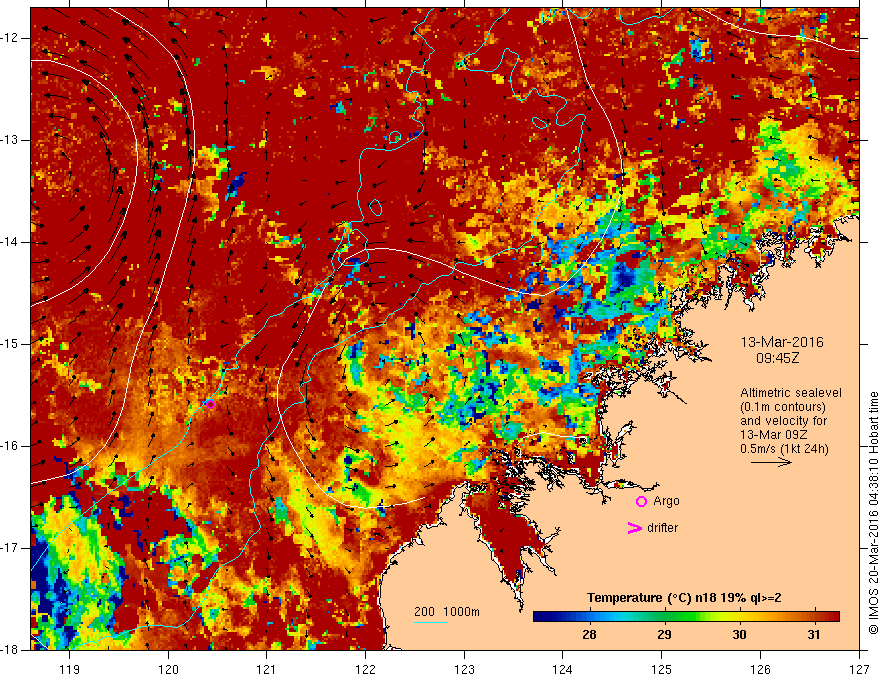880x680 pixels.
Task: Click the latitude label '-17'
Action: [11, 548]
